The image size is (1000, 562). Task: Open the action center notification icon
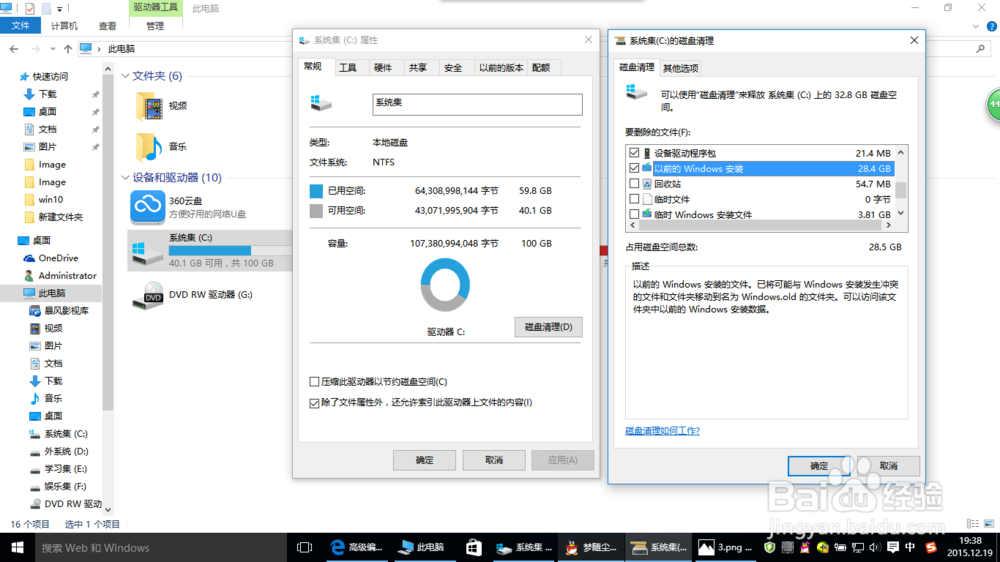coord(893,547)
